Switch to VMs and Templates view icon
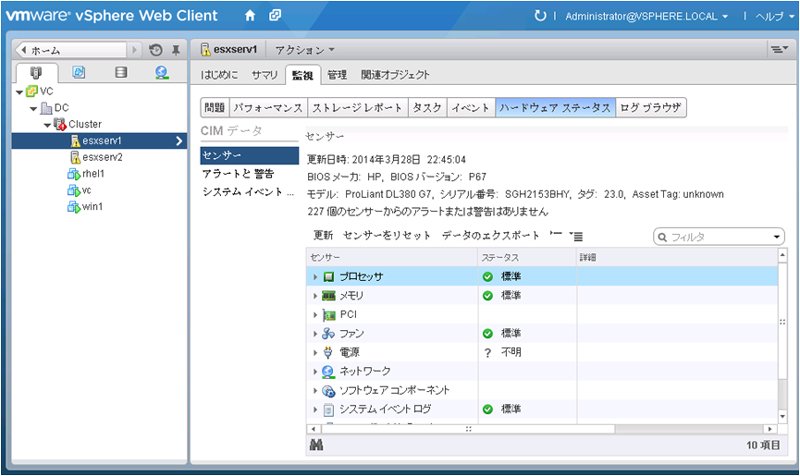This screenshot has height=476, width=800. [x=79, y=72]
